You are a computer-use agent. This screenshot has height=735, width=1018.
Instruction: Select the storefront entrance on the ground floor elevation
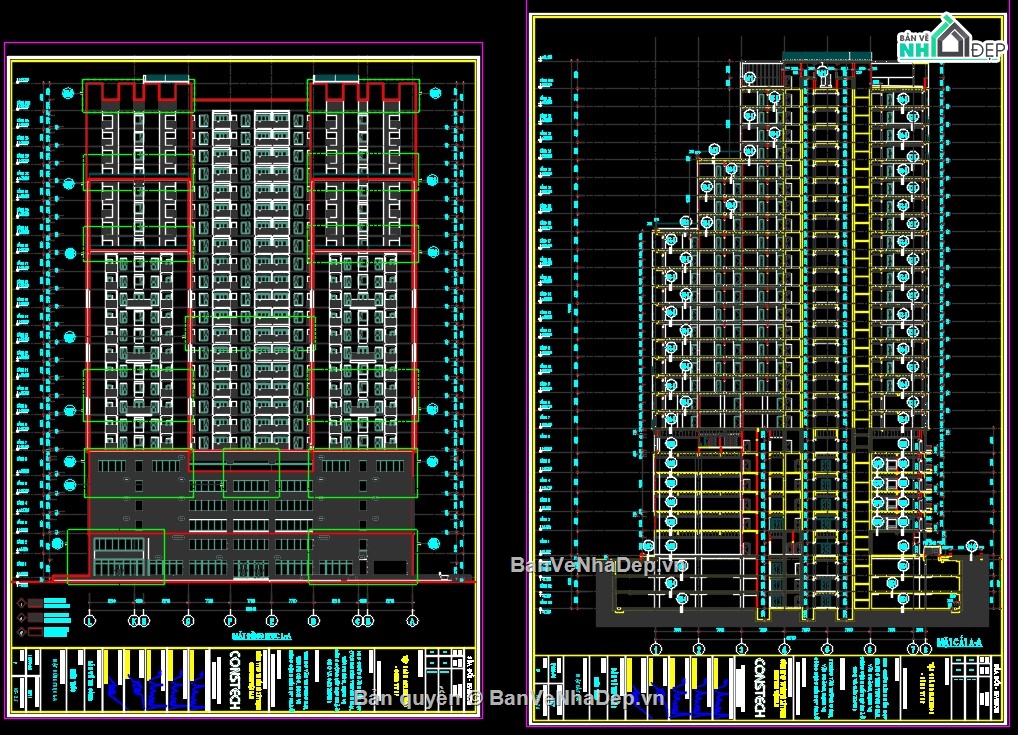(x=118, y=555)
